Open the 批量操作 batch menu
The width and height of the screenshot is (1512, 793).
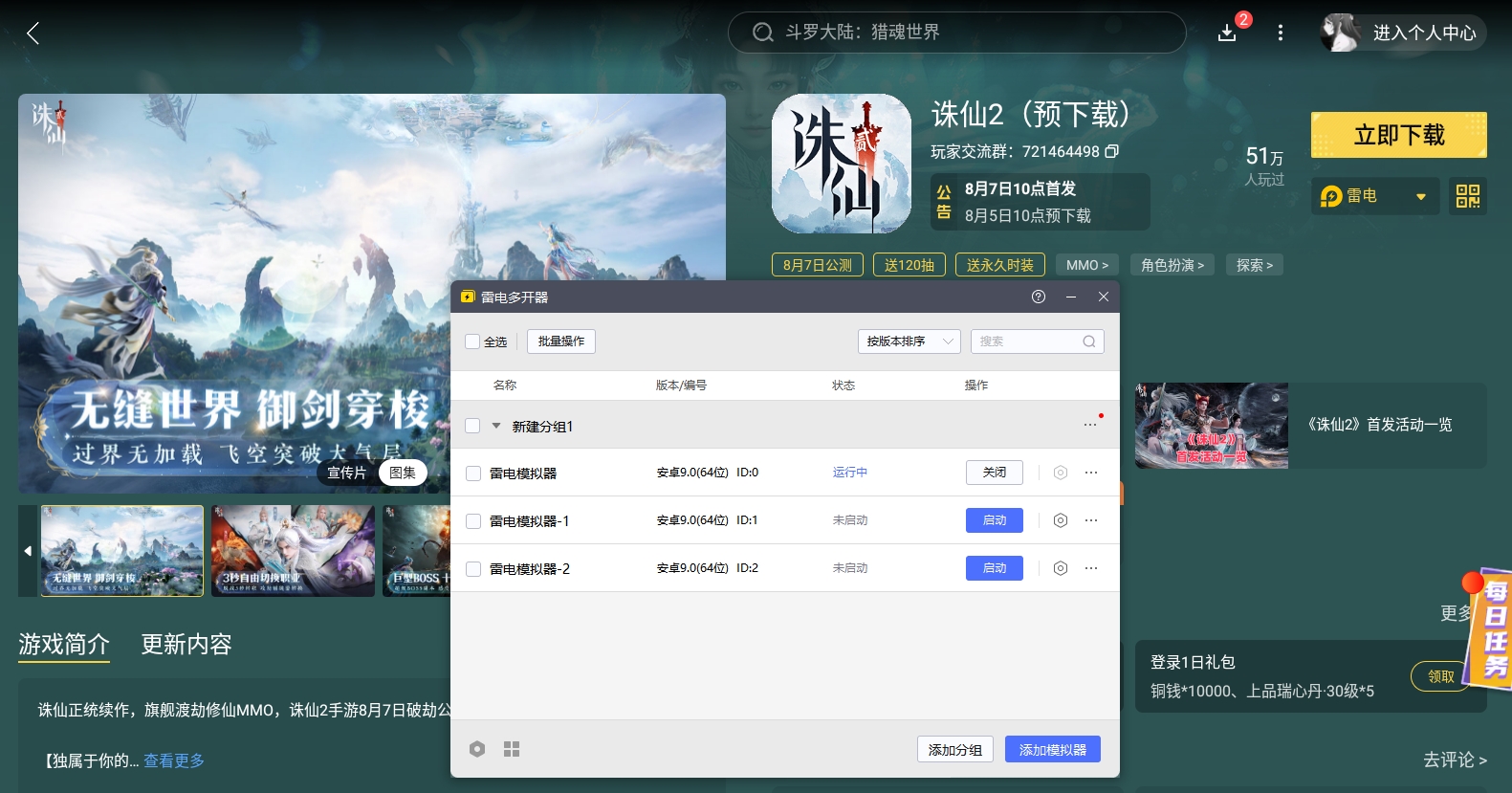561,341
